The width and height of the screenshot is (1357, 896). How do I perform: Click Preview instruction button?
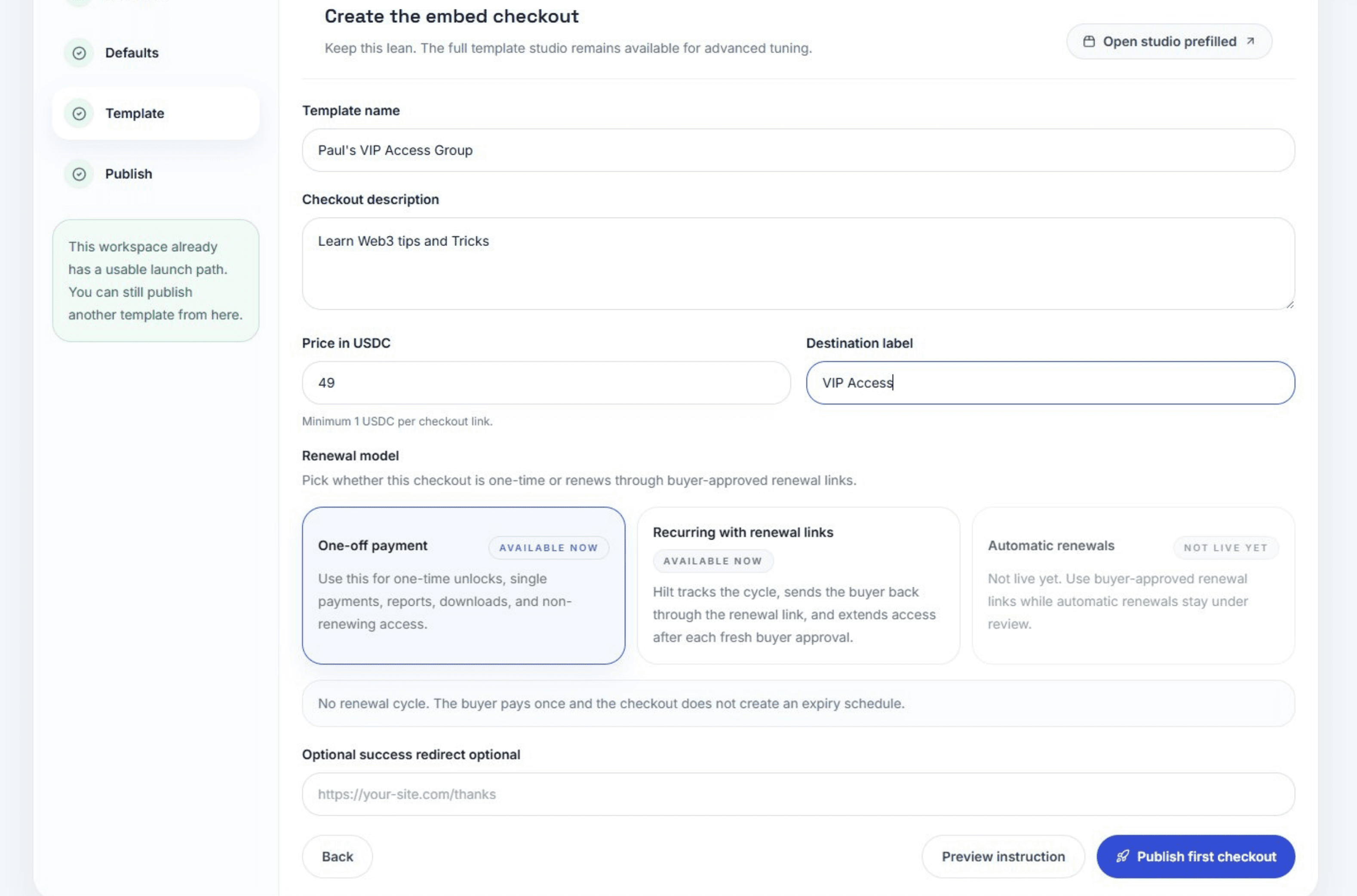tap(1003, 856)
